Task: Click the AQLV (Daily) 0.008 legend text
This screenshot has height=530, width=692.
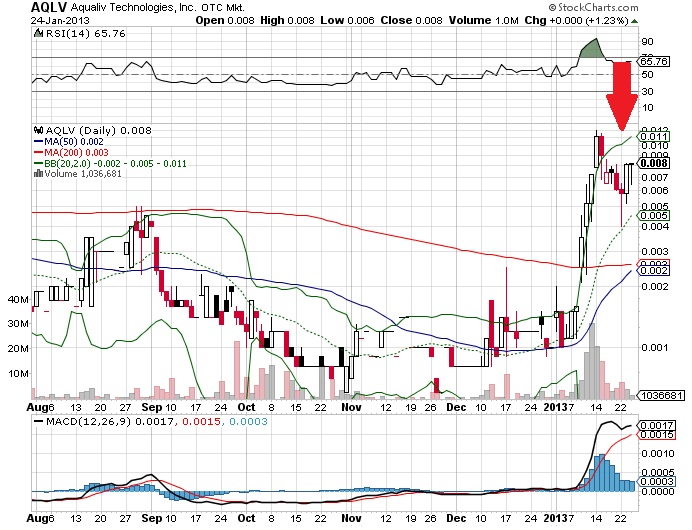Action: [98, 131]
